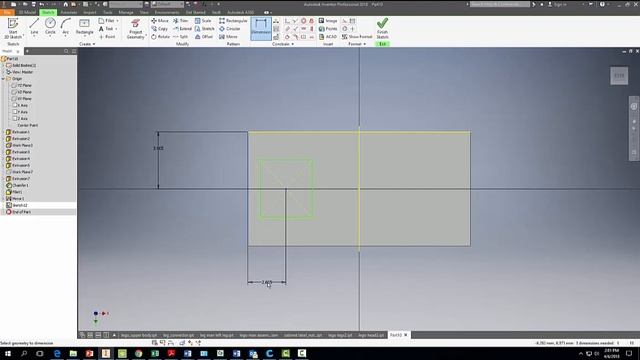Activate the Move tool
This screenshot has height=360, width=640.
point(160,20)
